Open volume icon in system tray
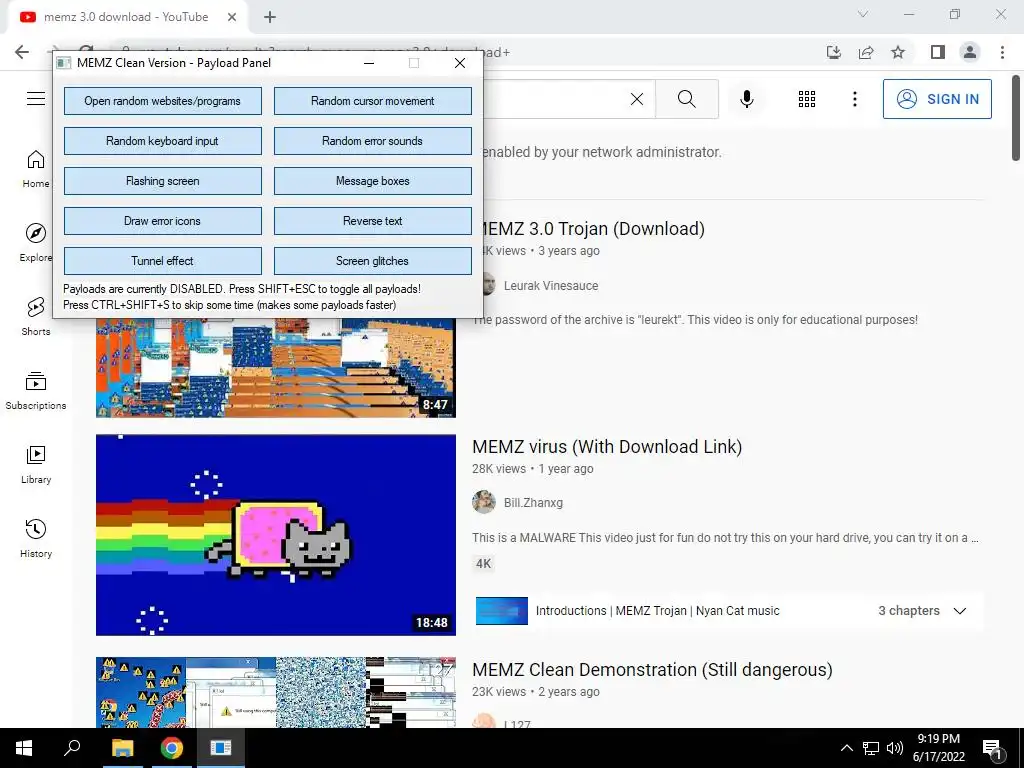Image resolution: width=1024 pixels, height=768 pixels. (x=895, y=748)
